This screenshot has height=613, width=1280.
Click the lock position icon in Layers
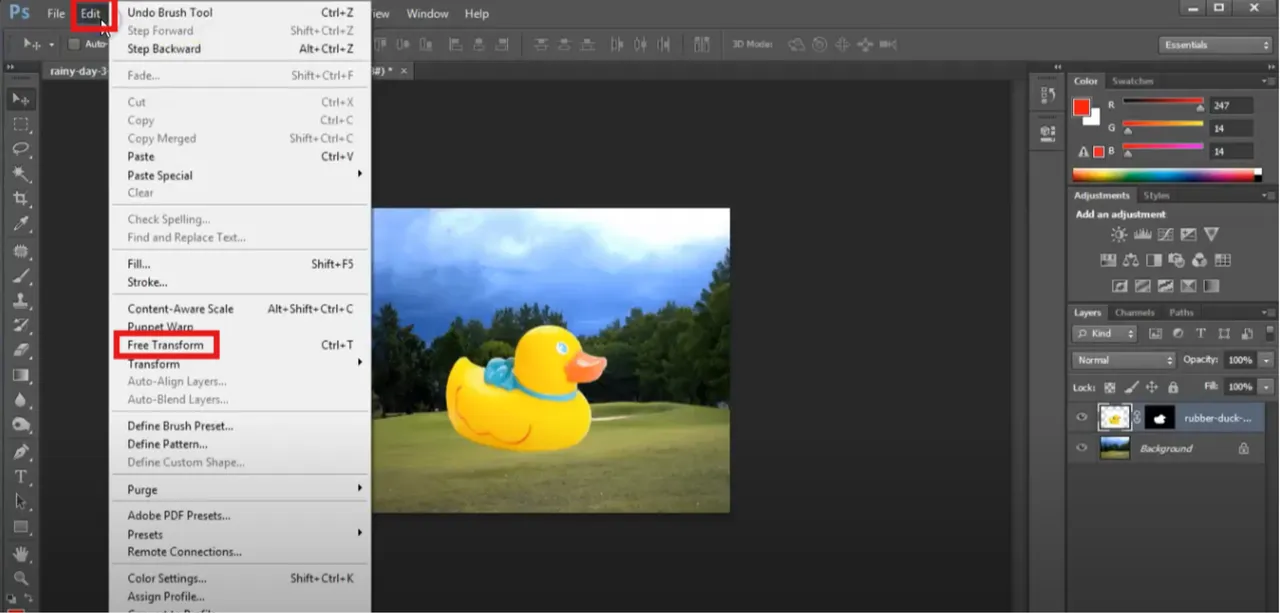click(x=1151, y=387)
